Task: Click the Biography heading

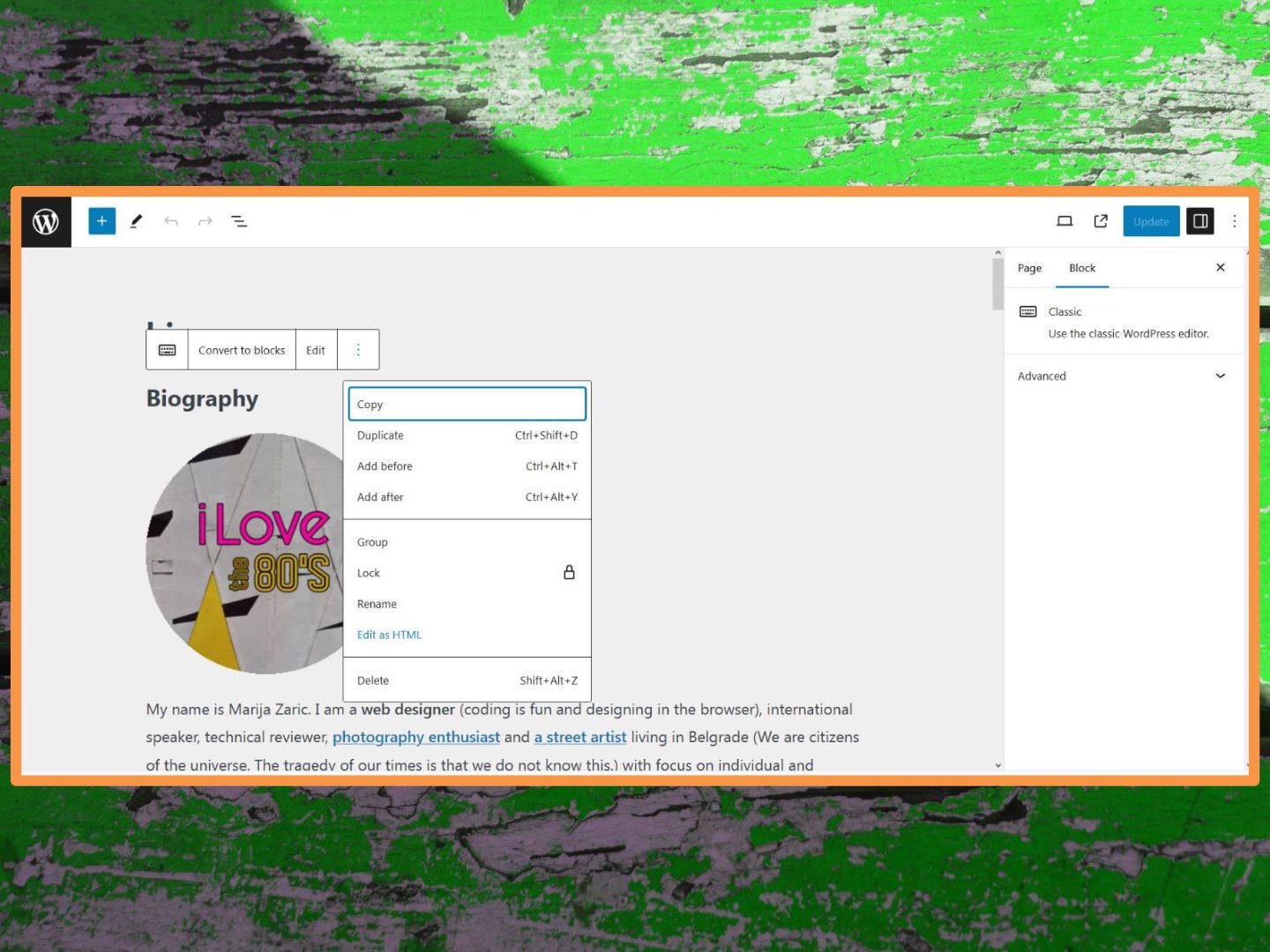Action: click(x=202, y=398)
